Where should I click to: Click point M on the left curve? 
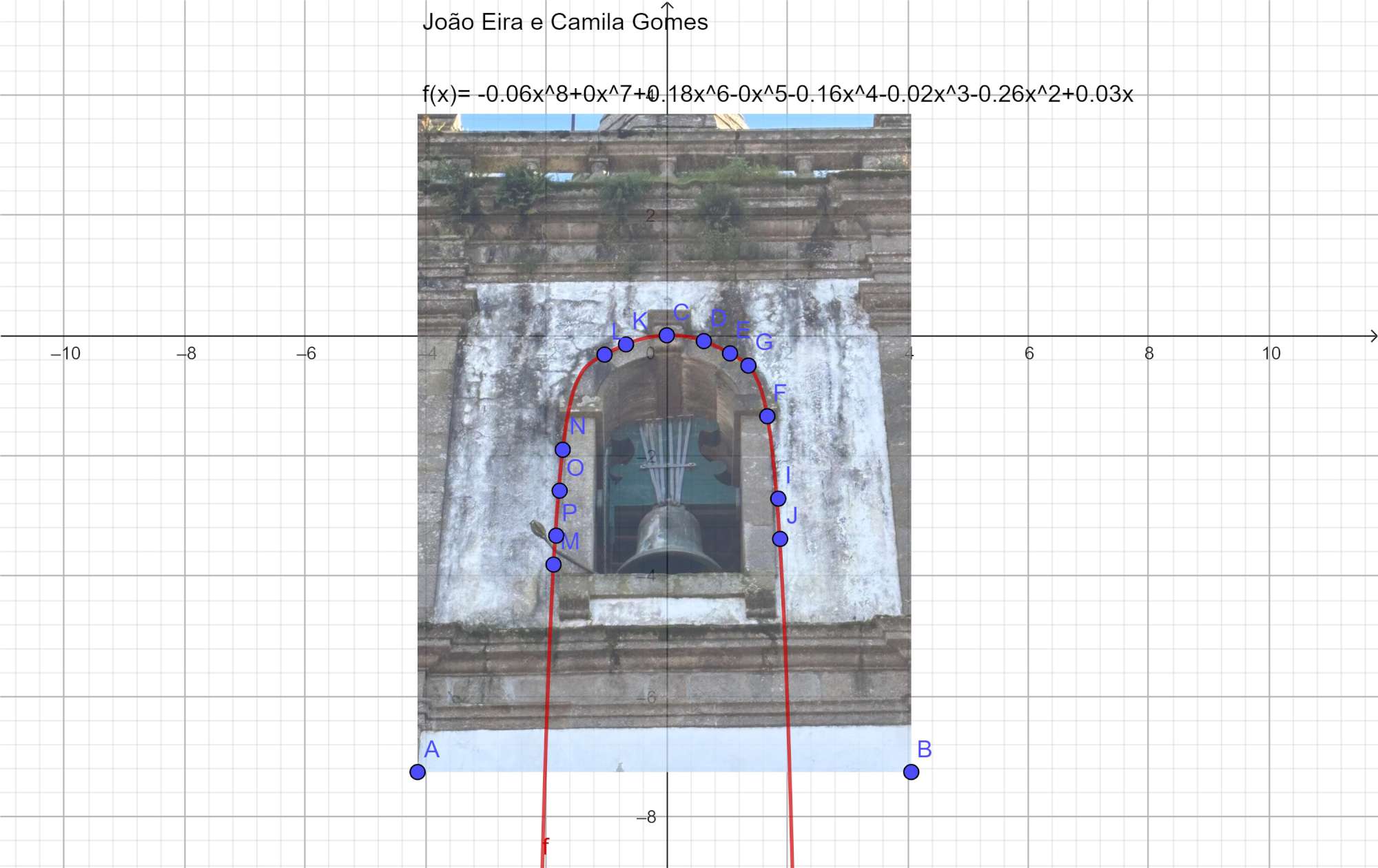[553, 565]
